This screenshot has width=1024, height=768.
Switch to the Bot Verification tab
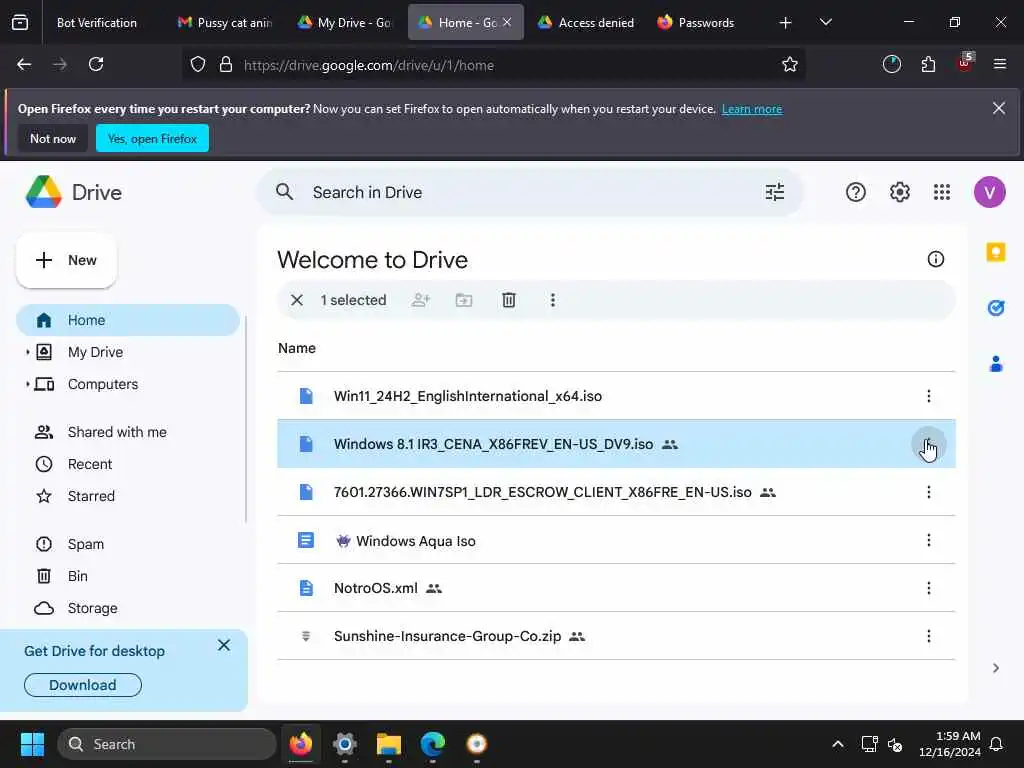point(97,23)
